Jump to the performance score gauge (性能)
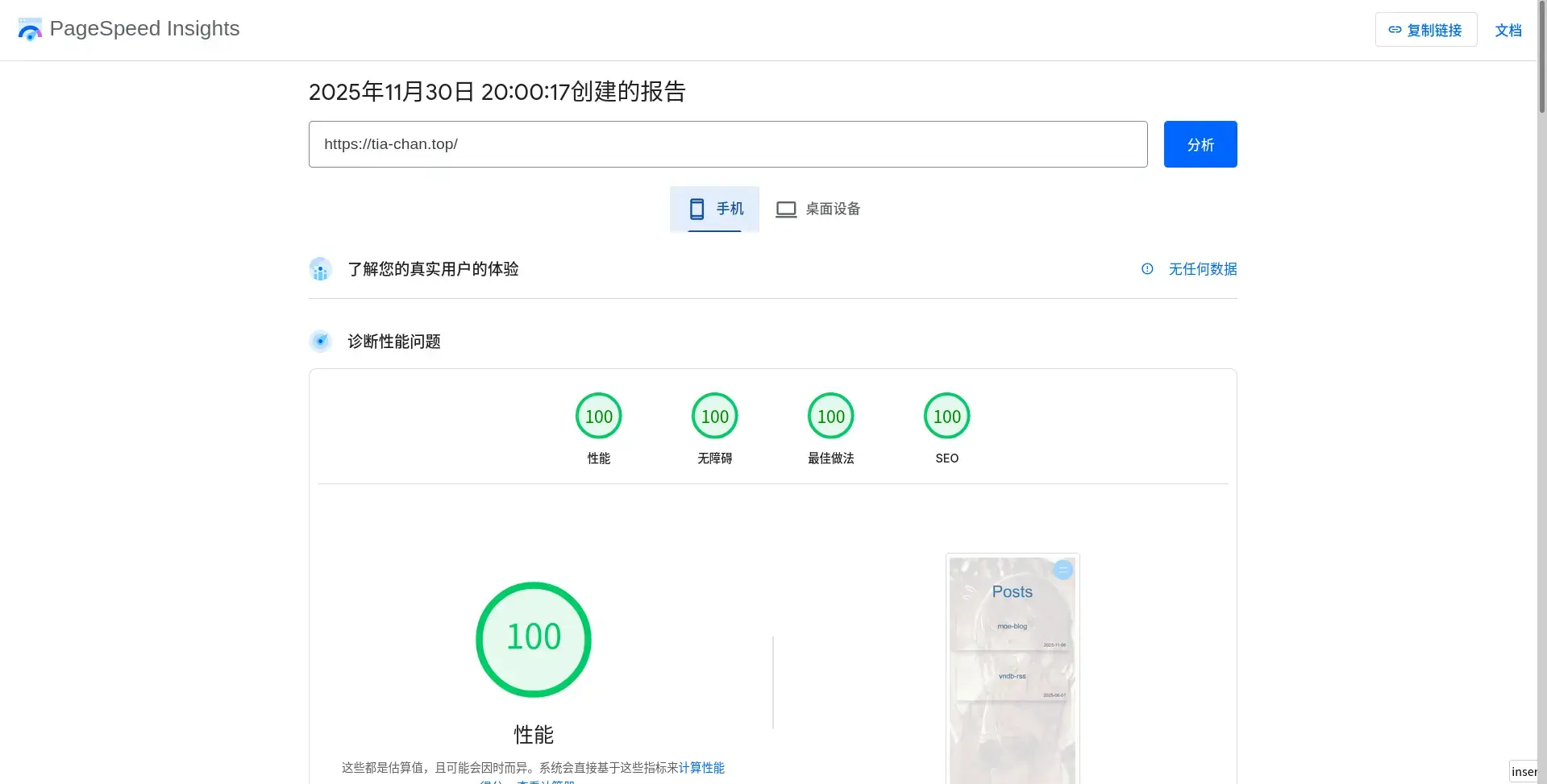This screenshot has height=784, width=1547. (x=598, y=417)
